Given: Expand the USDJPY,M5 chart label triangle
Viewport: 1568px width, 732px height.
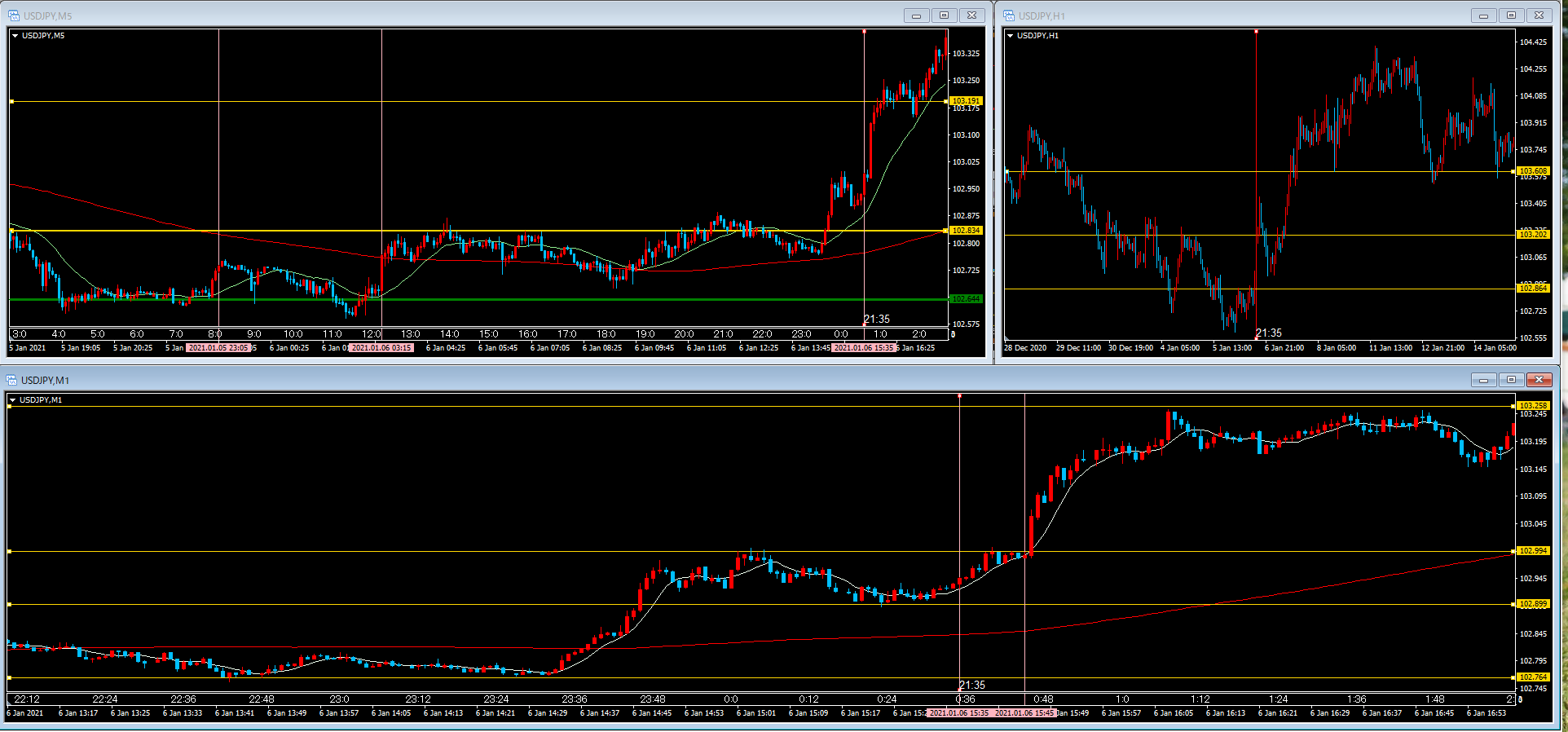Looking at the screenshot, I should click(x=15, y=36).
